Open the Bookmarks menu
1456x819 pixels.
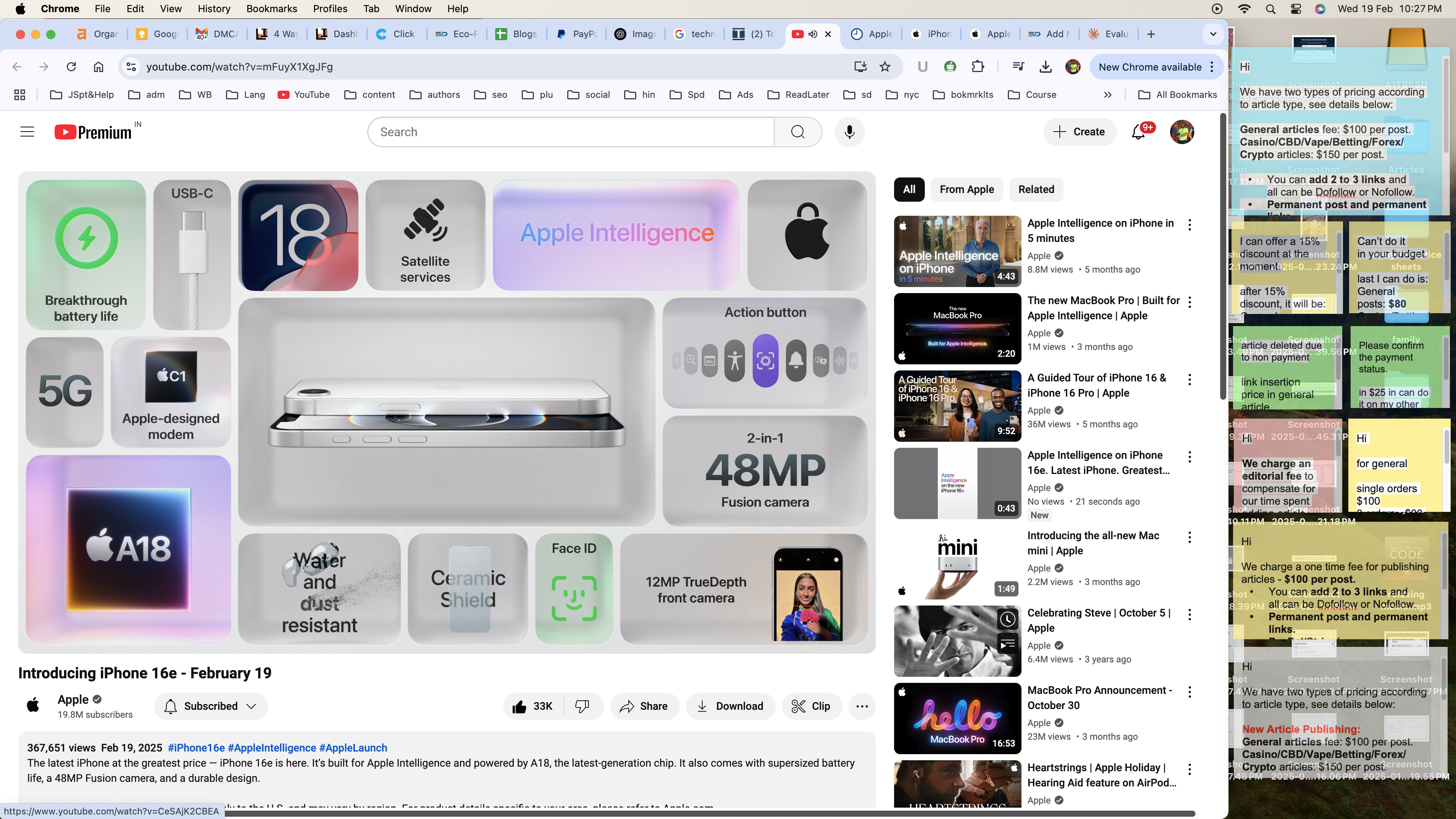271,8
